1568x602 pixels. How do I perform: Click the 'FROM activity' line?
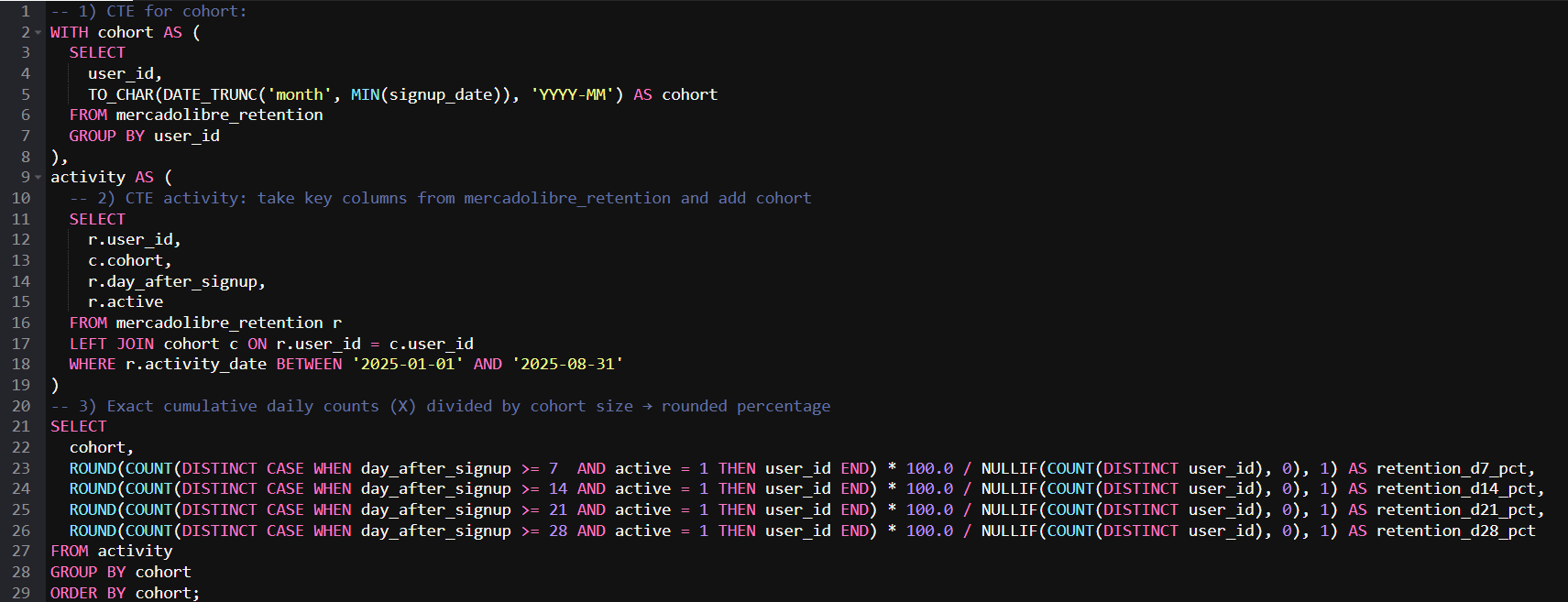click(x=111, y=551)
